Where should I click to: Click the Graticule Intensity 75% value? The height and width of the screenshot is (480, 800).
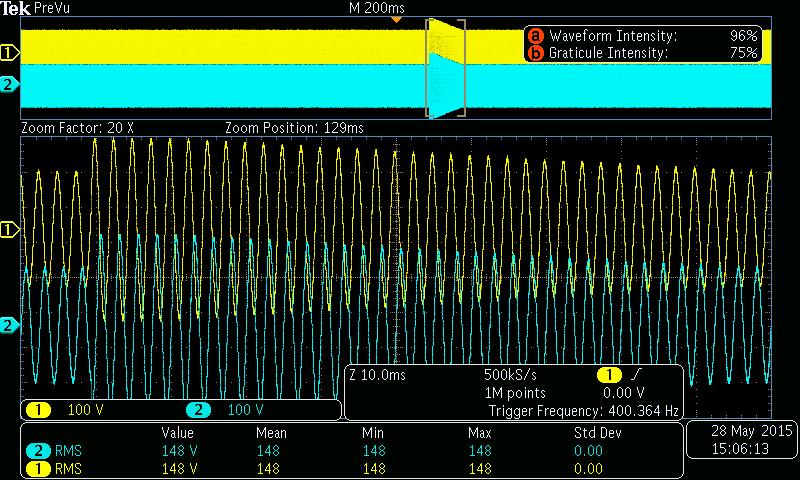(743, 53)
